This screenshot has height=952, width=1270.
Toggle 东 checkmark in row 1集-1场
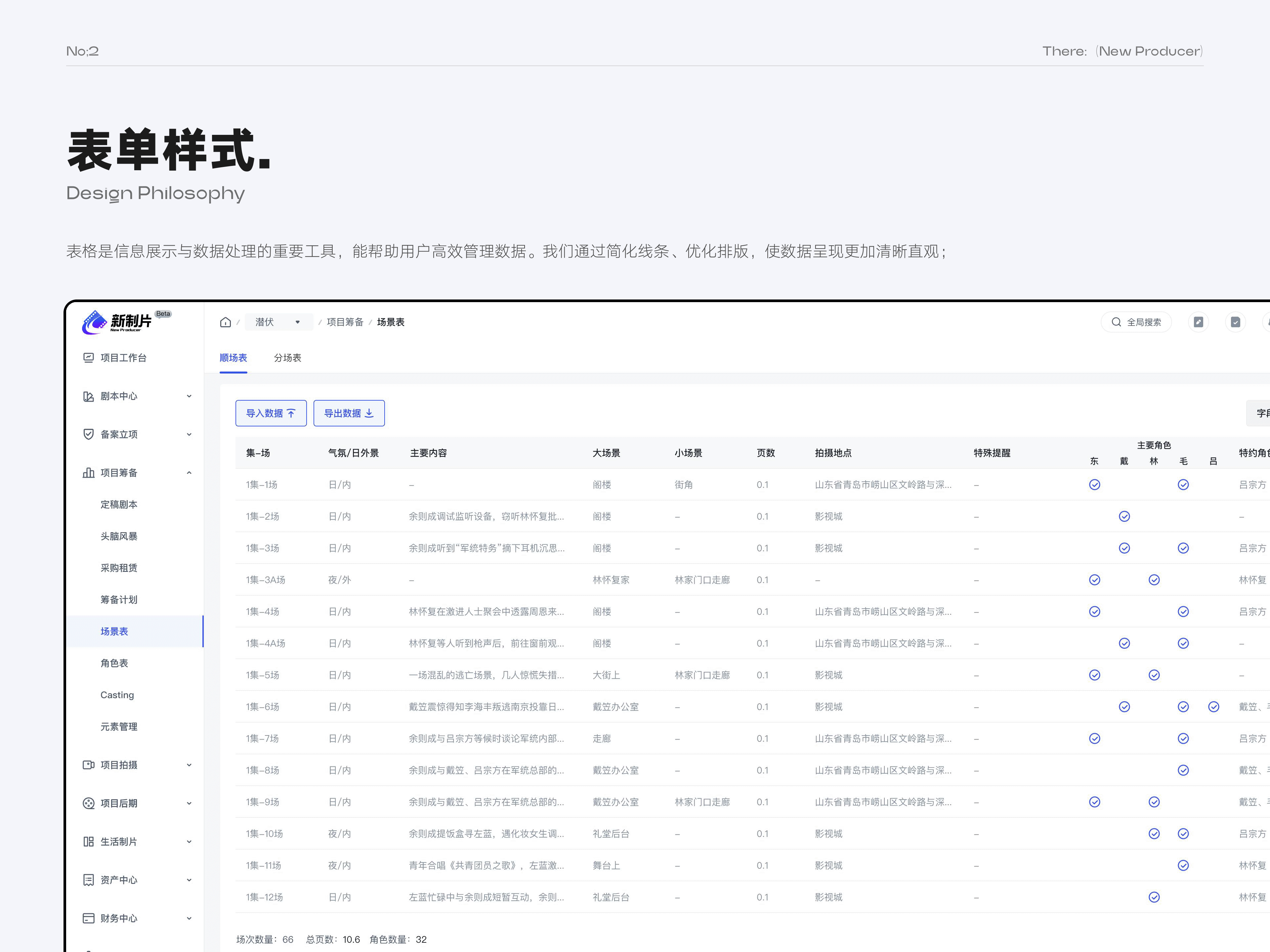point(1094,485)
